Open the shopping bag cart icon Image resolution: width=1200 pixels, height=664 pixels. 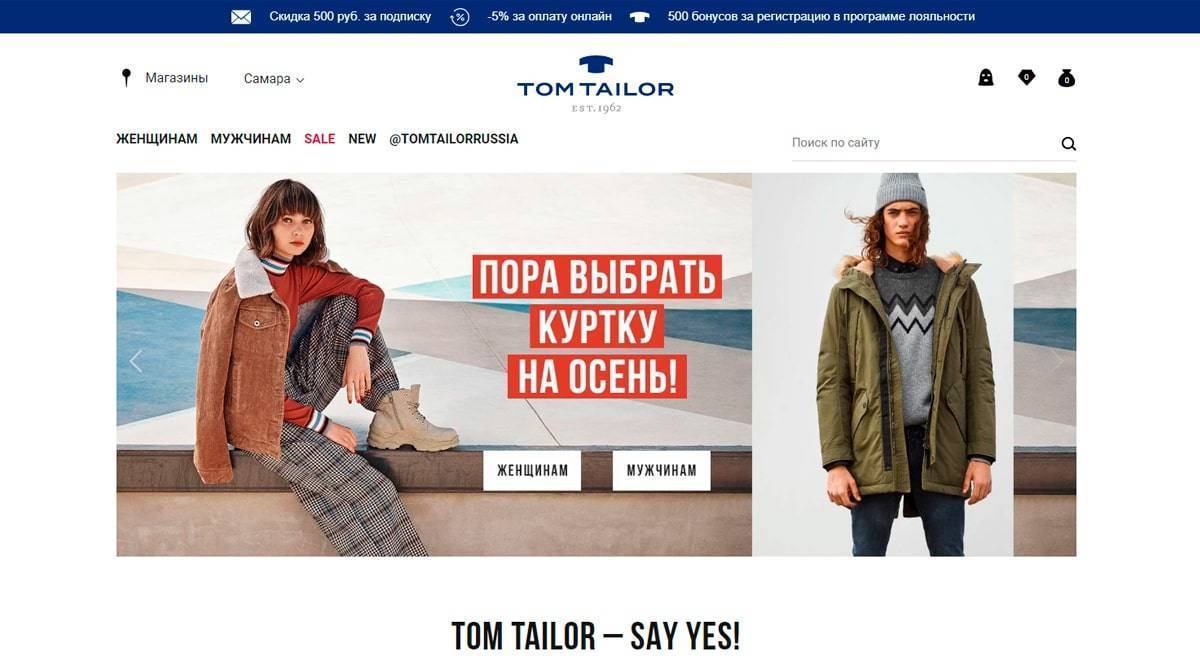point(1067,77)
